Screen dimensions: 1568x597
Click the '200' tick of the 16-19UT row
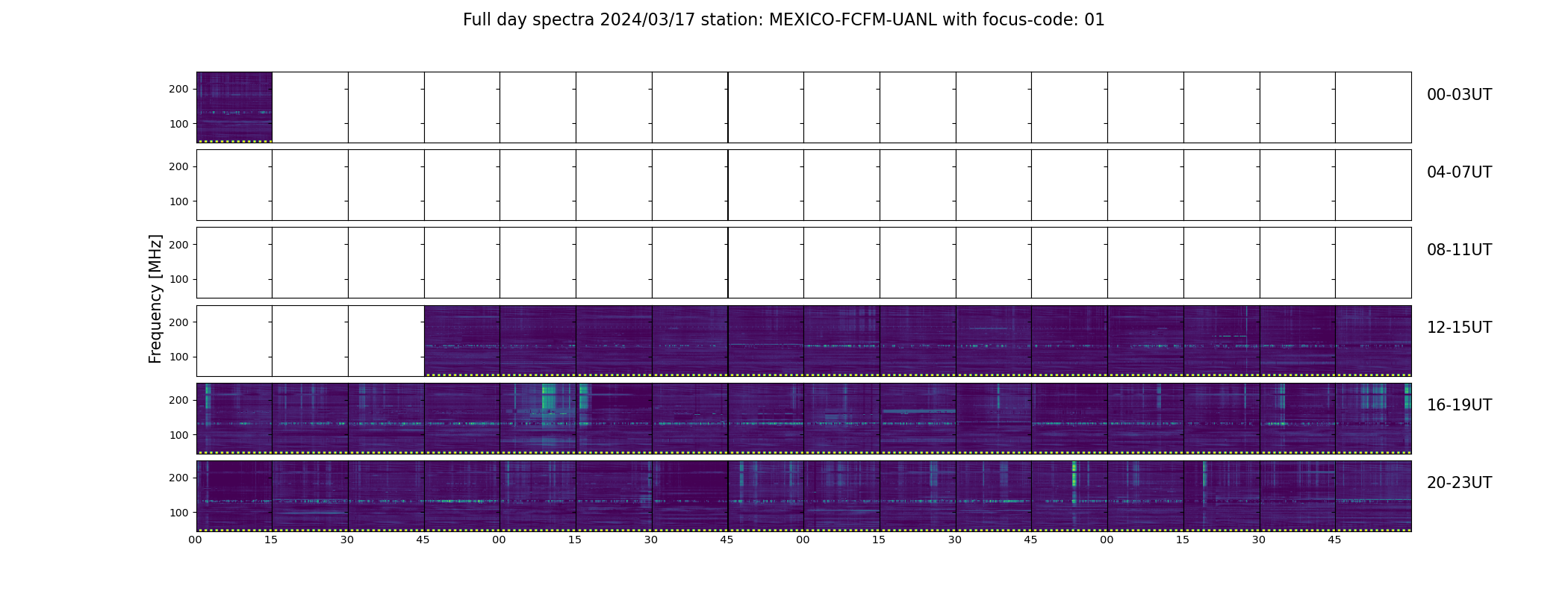[178, 400]
